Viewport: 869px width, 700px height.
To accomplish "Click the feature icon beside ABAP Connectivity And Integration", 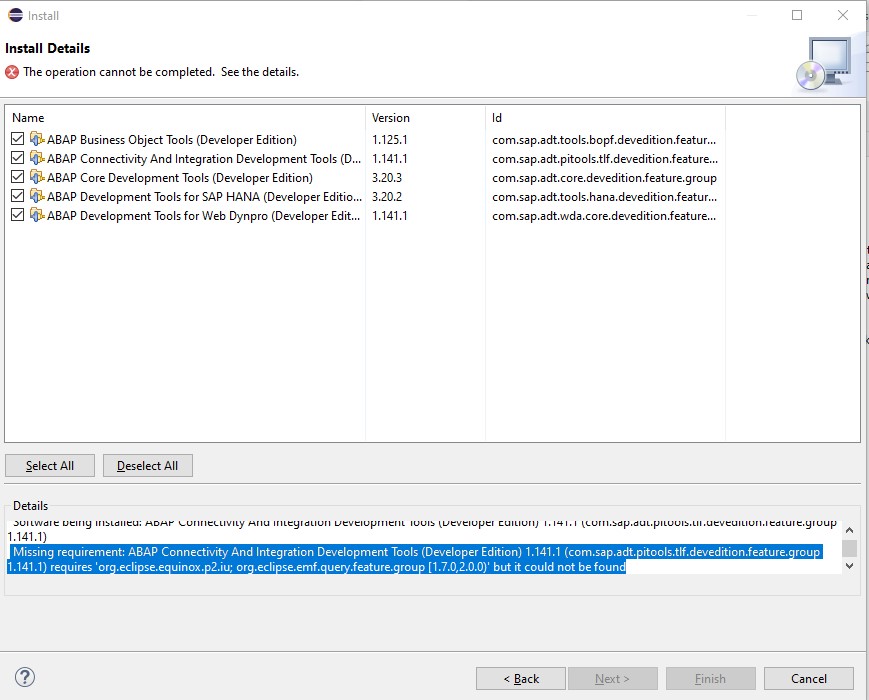I will tap(37, 158).
